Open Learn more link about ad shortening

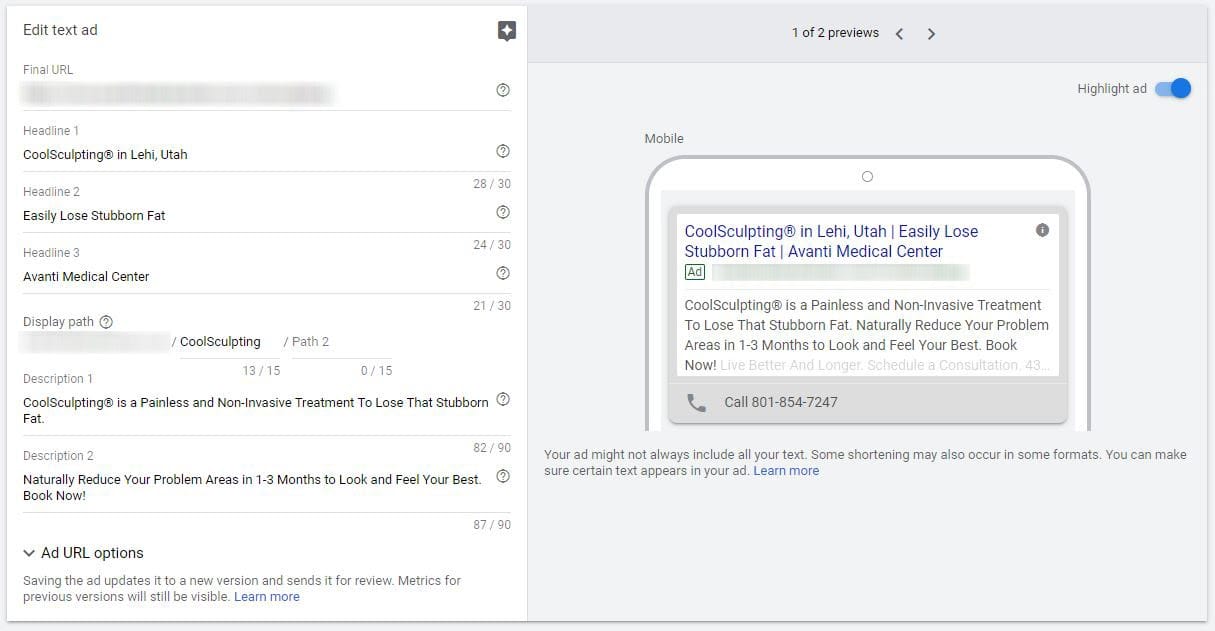pos(786,471)
